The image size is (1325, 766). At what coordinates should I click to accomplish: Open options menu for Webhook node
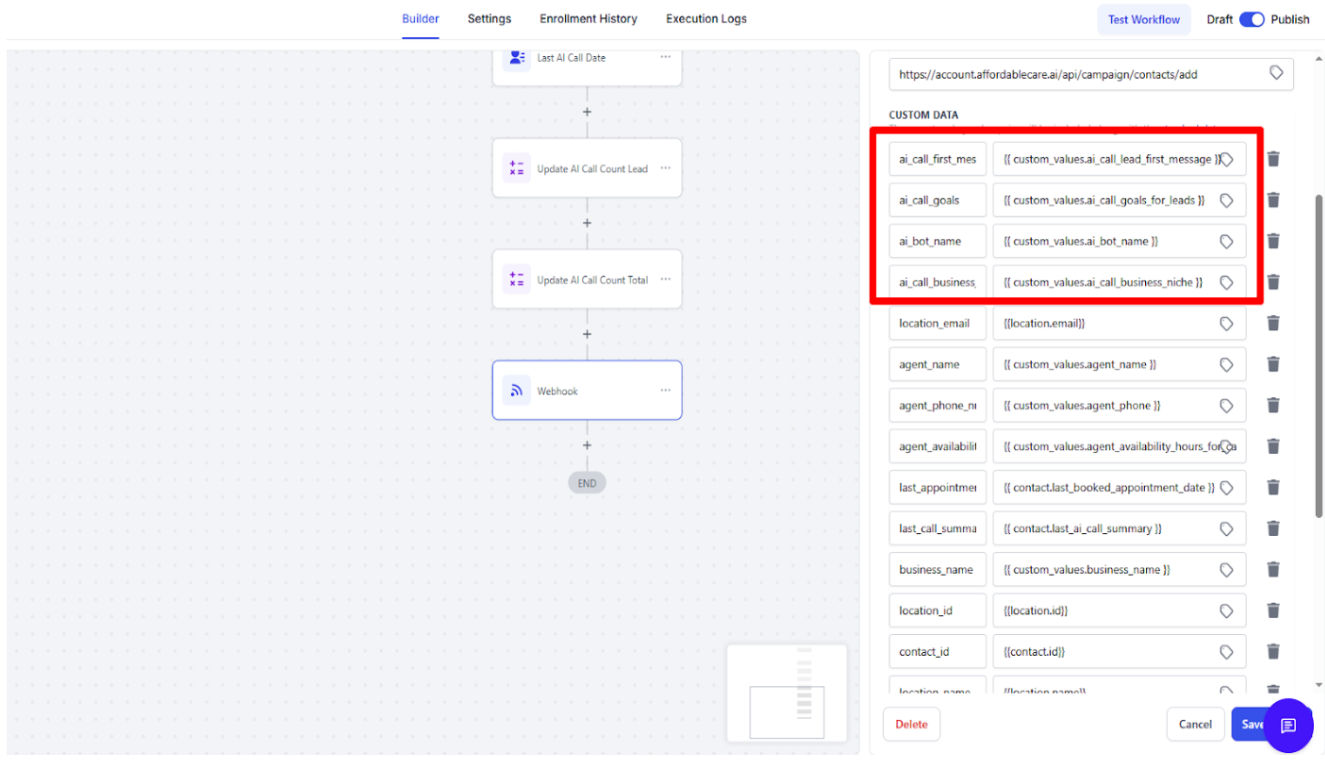(665, 390)
